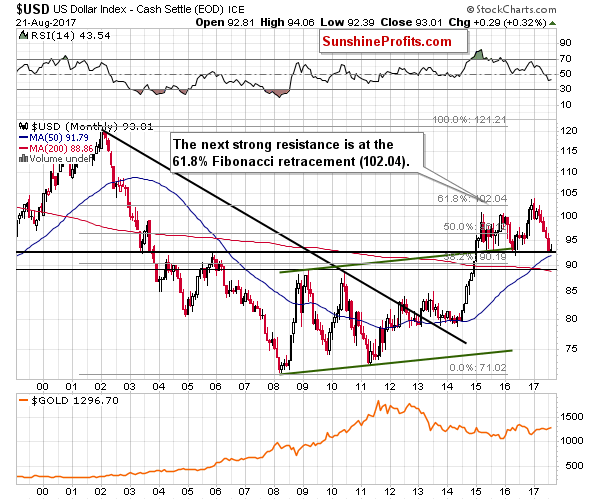This screenshot has width=600, height=500.
Task: Click year 02 on the dollar chart axis
Action: (100, 386)
